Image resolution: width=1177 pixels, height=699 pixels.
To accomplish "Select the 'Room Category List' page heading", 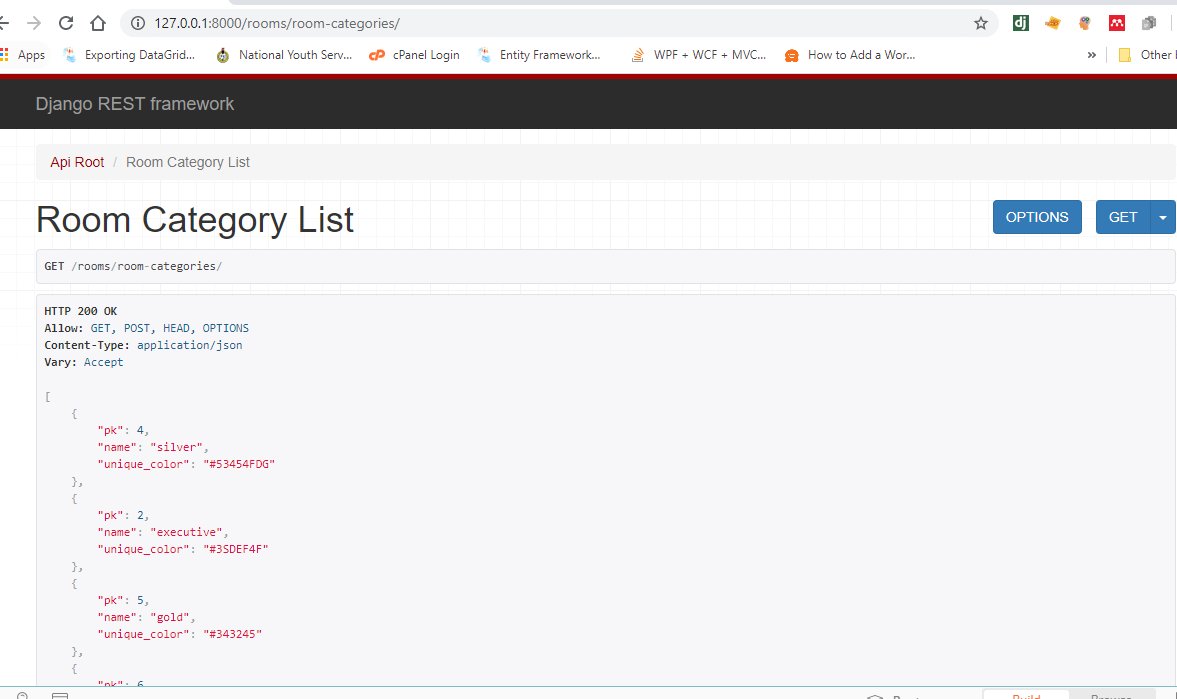I will 194,219.
